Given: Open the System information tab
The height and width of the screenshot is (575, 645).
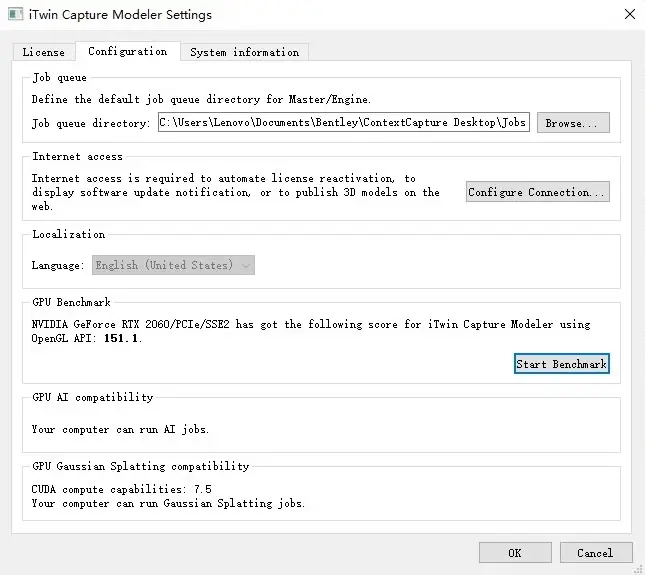Looking at the screenshot, I should tap(245, 52).
